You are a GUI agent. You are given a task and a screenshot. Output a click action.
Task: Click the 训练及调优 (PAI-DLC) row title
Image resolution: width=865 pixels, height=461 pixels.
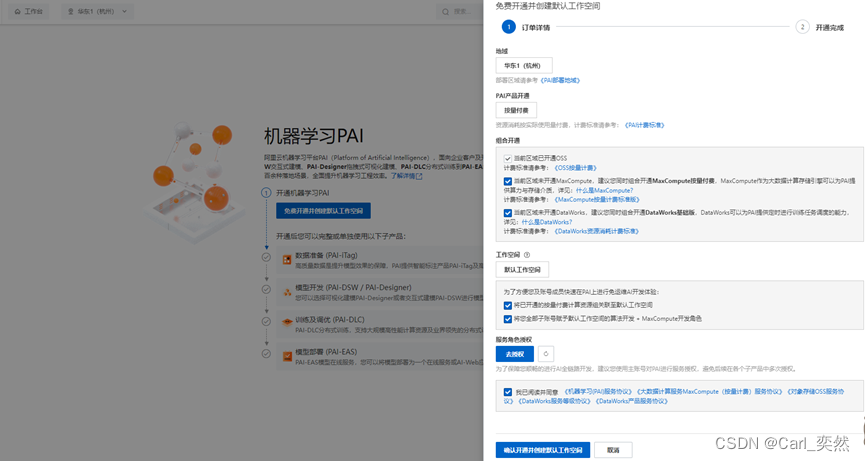click(x=330, y=319)
